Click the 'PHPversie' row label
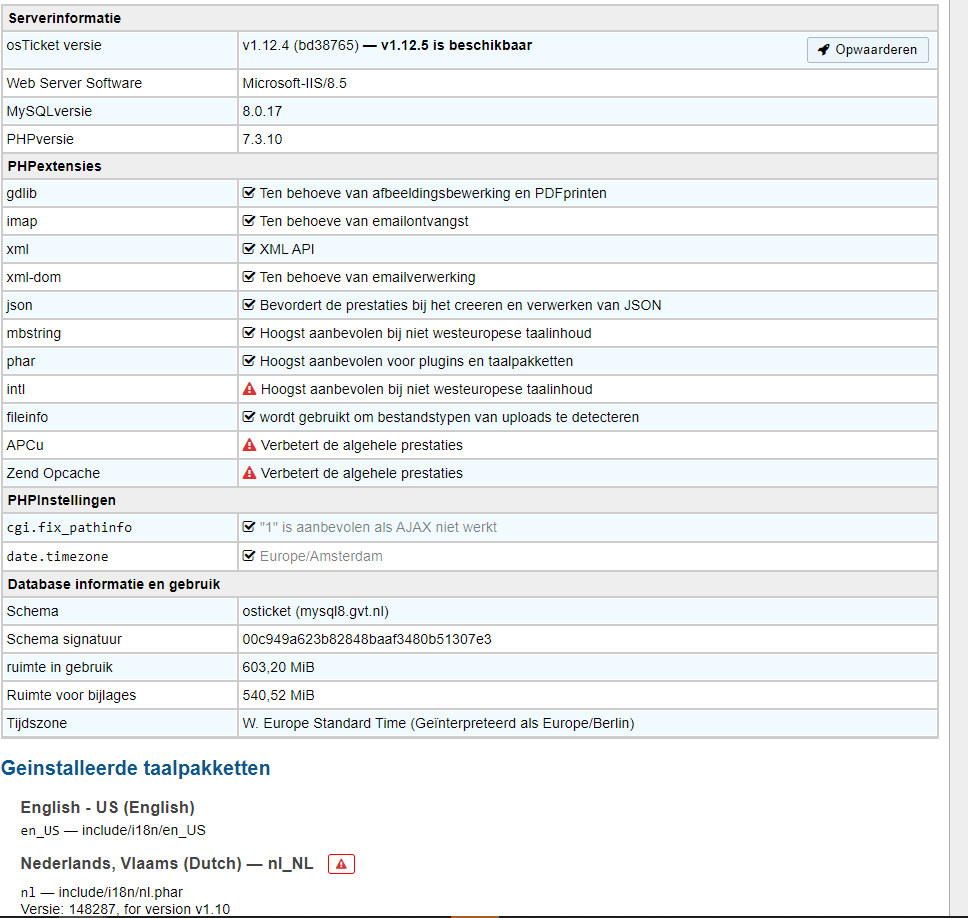Viewport: 968px width, 918px height. (x=40, y=139)
